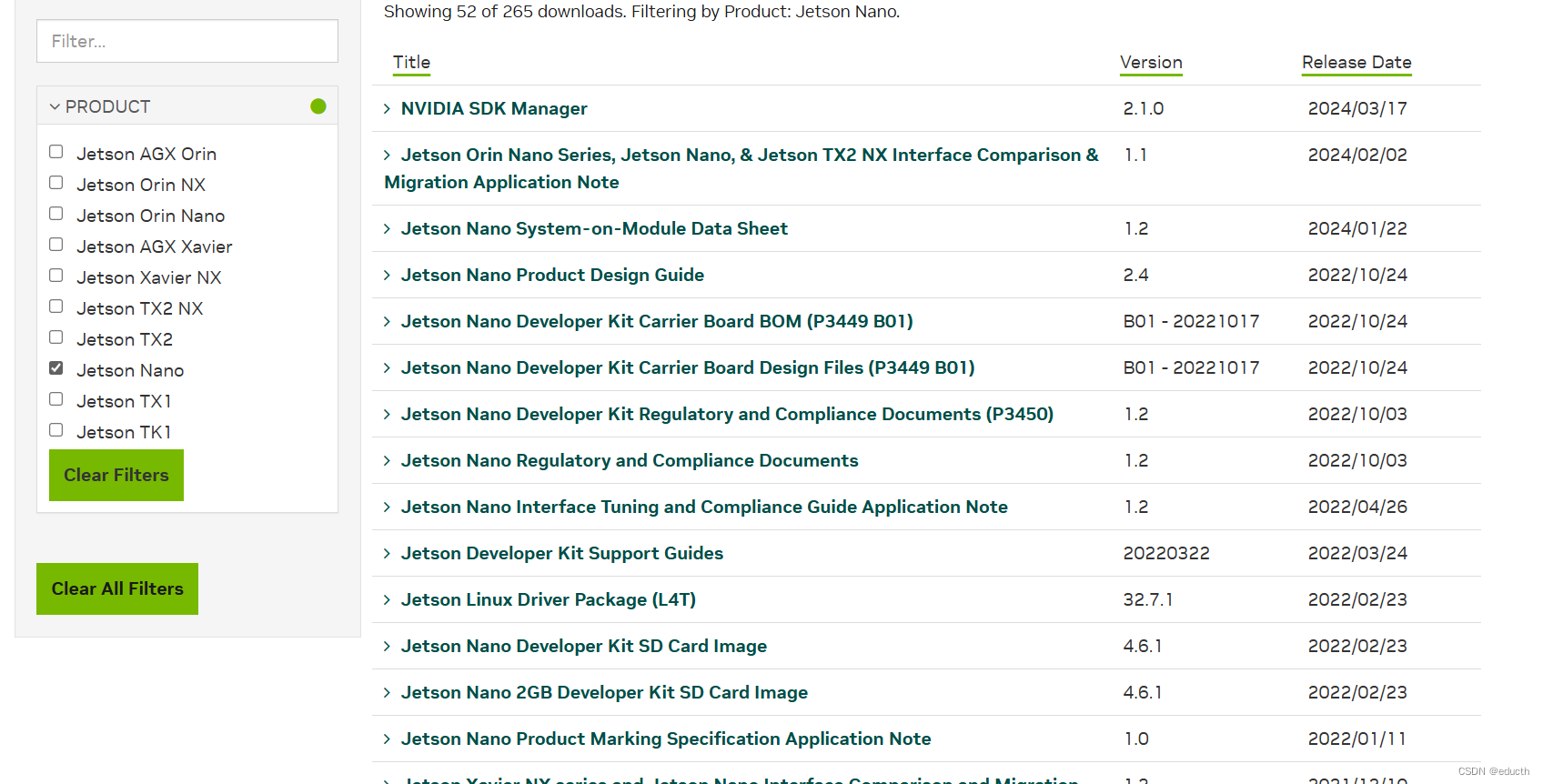Check the Jetson AGX Orin checkbox
The width and height of the screenshot is (1543, 784).
click(x=56, y=152)
